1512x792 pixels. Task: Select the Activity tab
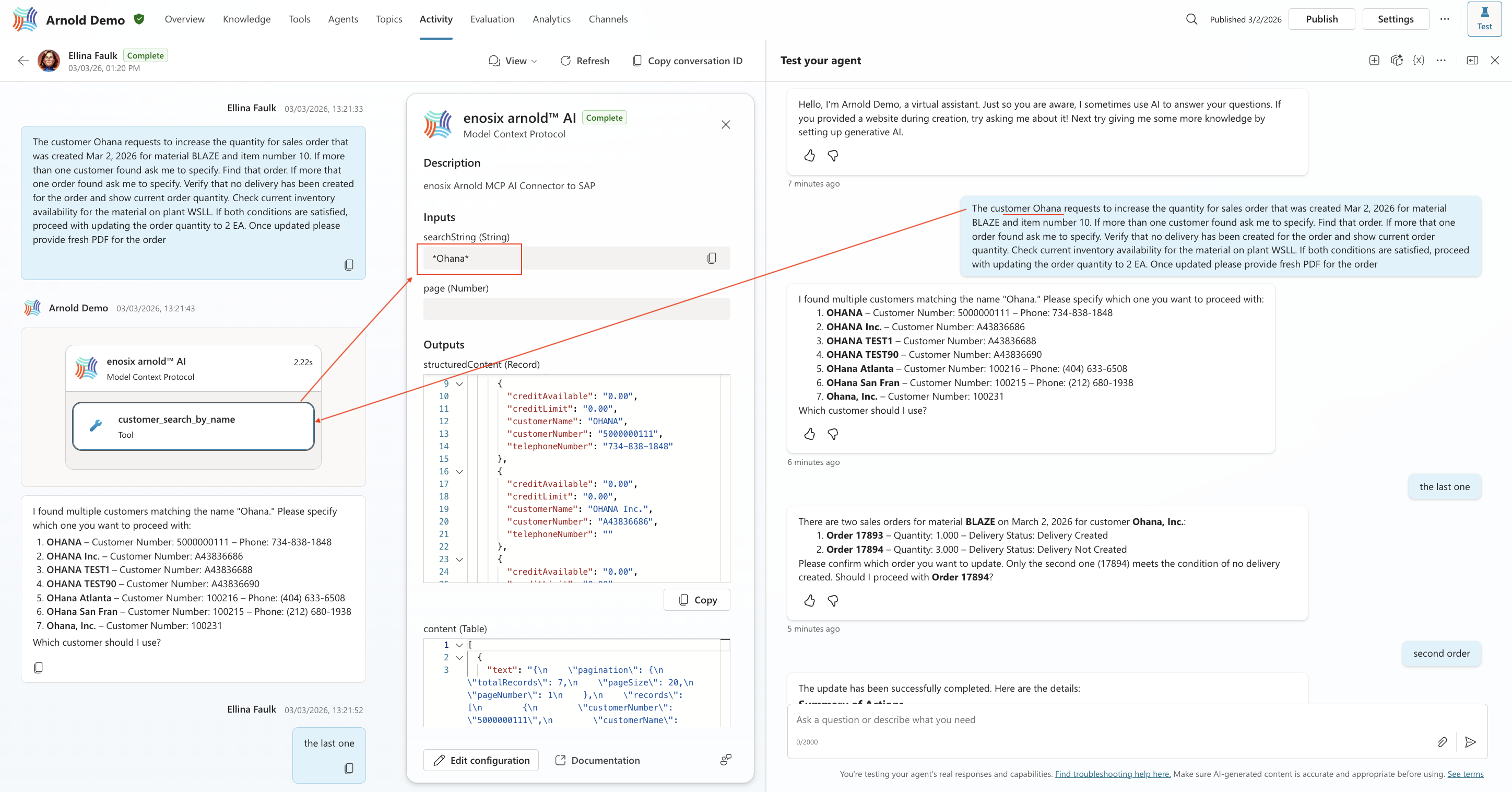click(x=436, y=19)
